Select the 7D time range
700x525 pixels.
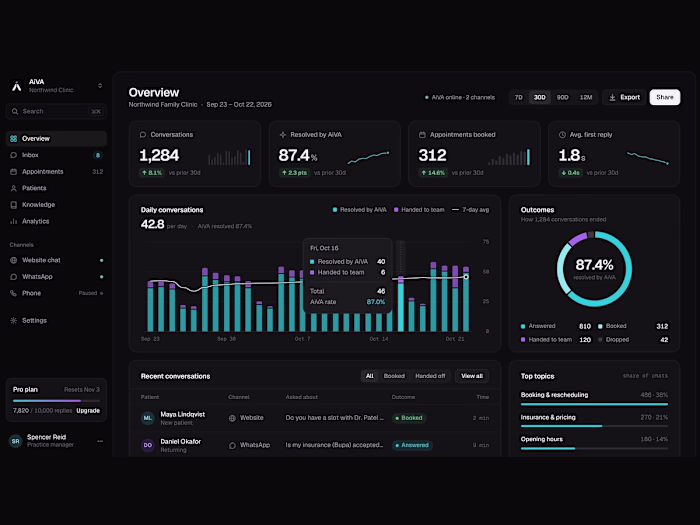518,97
